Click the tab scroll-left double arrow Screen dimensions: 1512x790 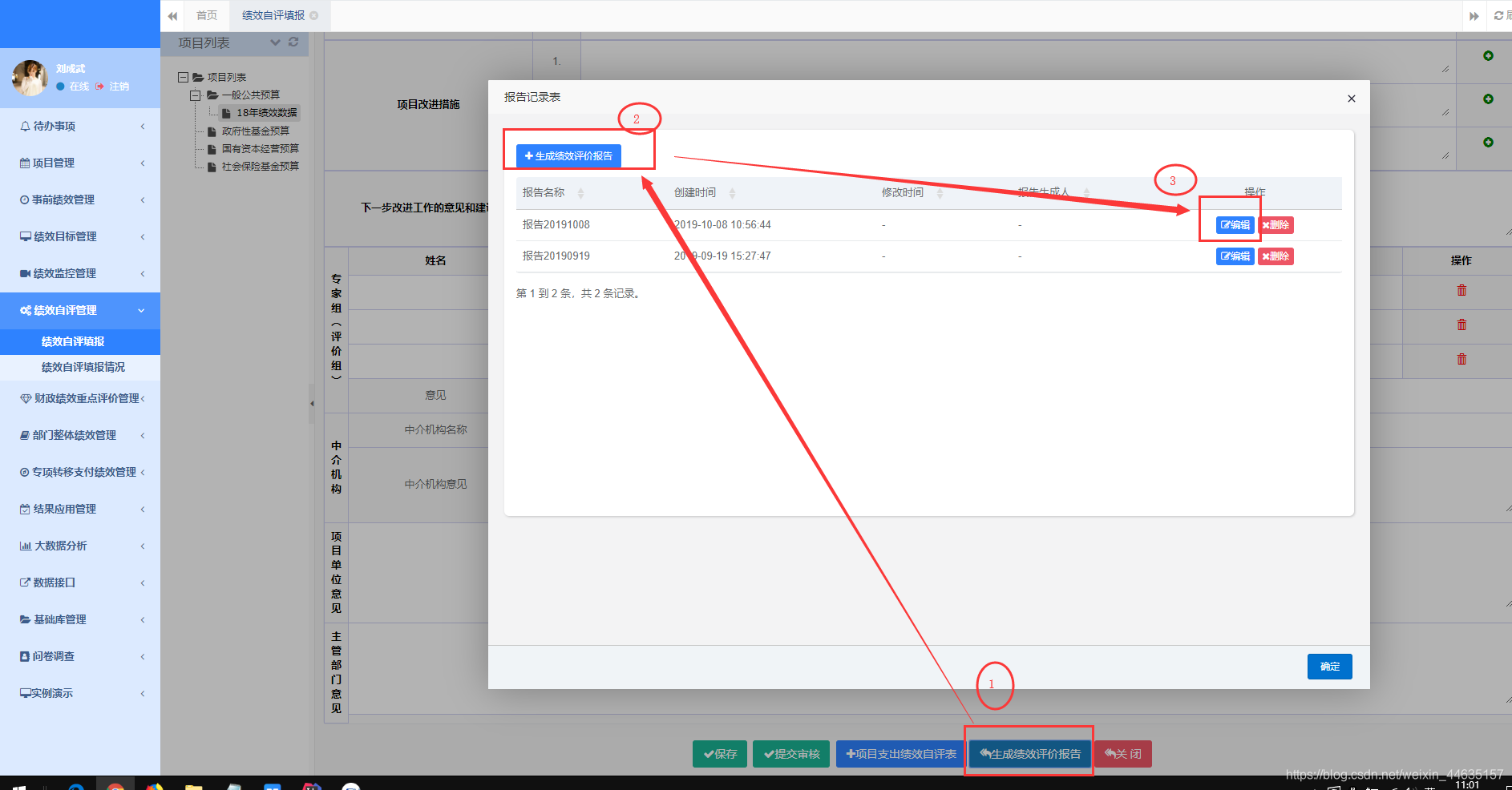[x=172, y=15]
